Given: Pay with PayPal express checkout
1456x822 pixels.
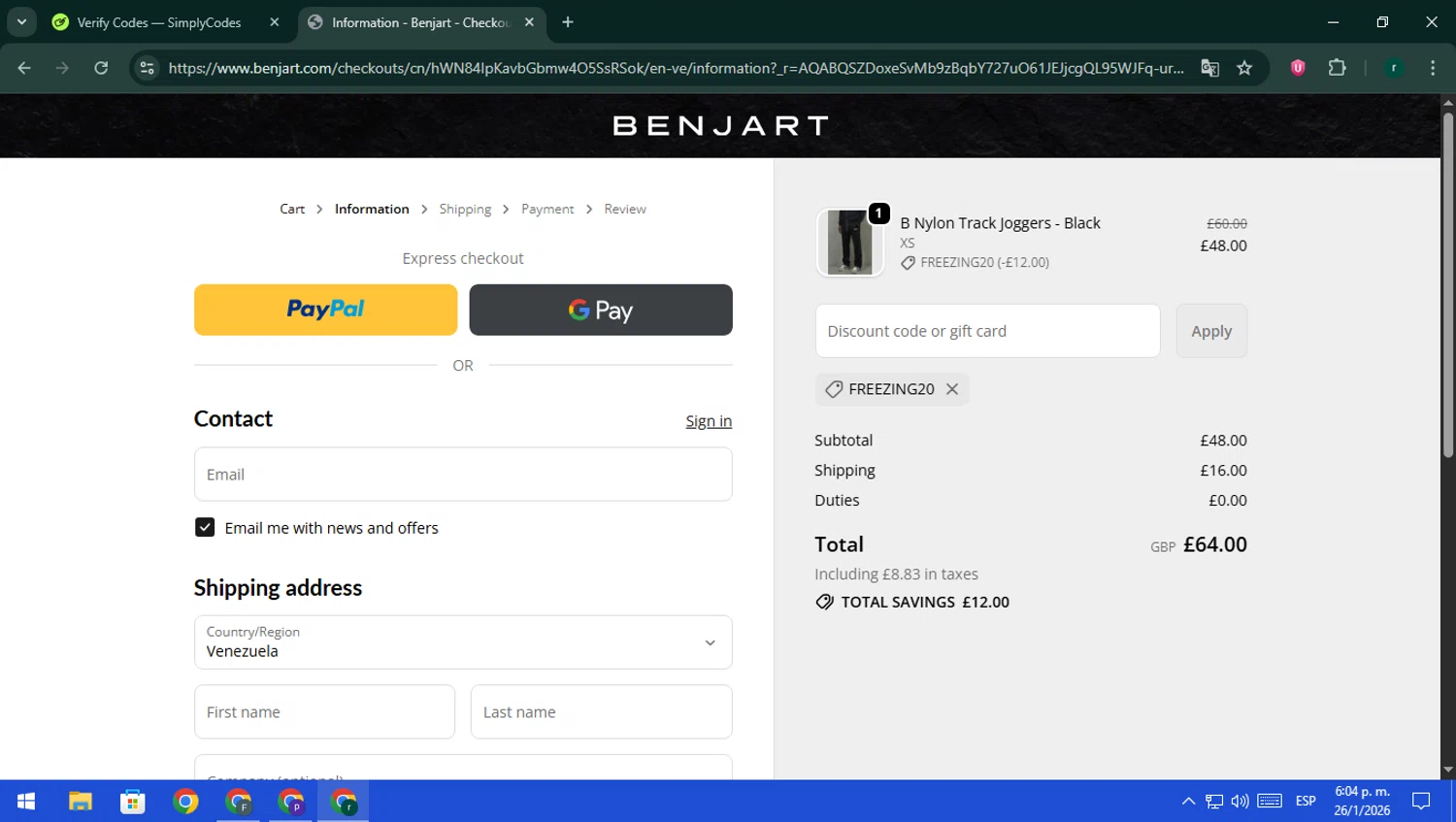Looking at the screenshot, I should pyautogui.click(x=325, y=310).
